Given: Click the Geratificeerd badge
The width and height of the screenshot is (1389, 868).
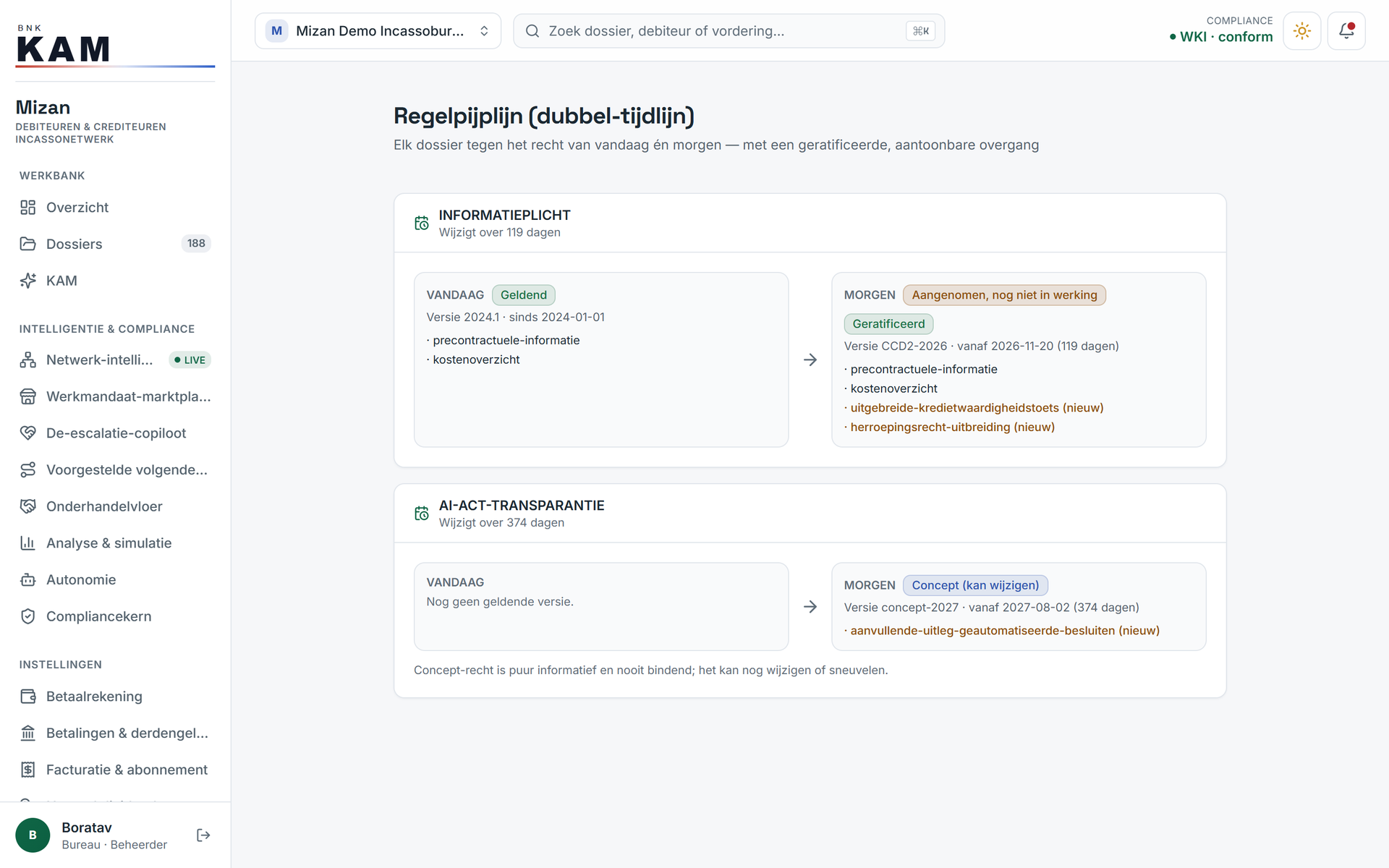Looking at the screenshot, I should [x=888, y=324].
